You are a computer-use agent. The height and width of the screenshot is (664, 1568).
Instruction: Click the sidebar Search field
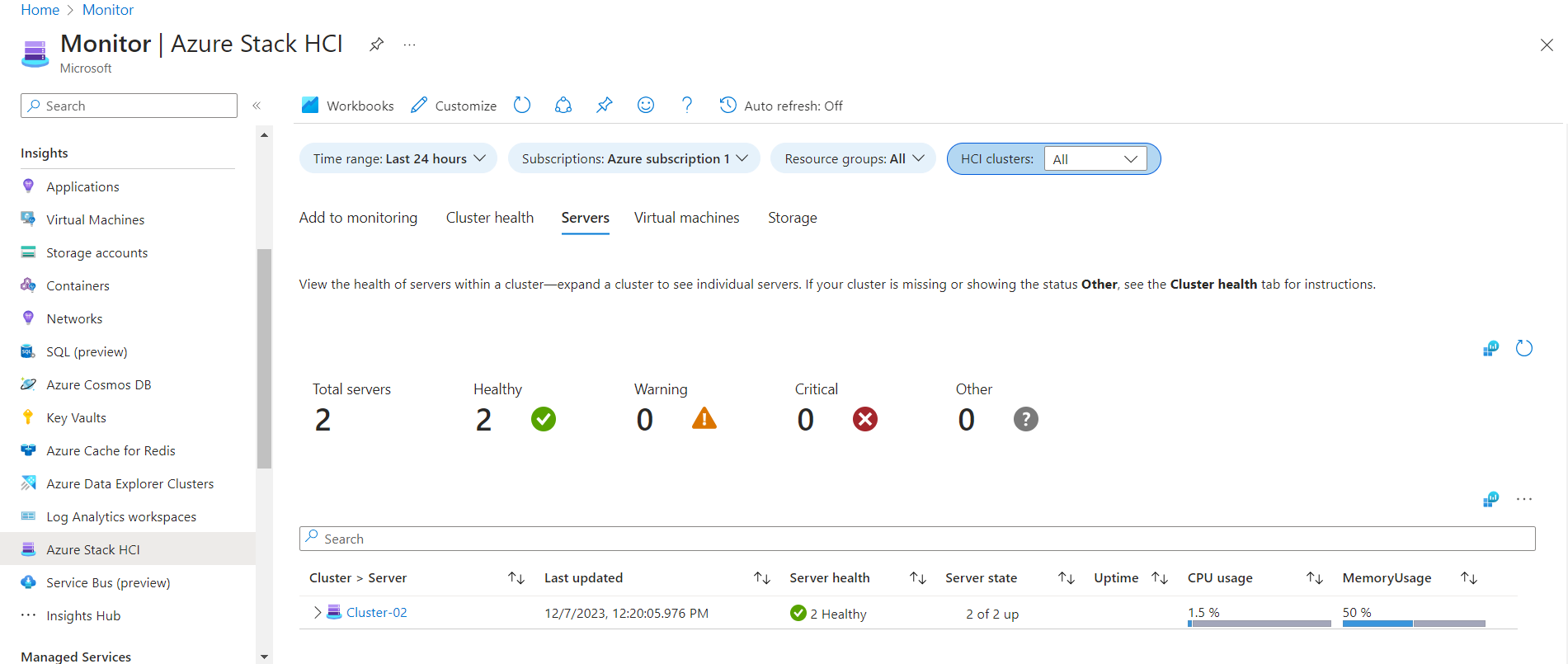tap(129, 106)
